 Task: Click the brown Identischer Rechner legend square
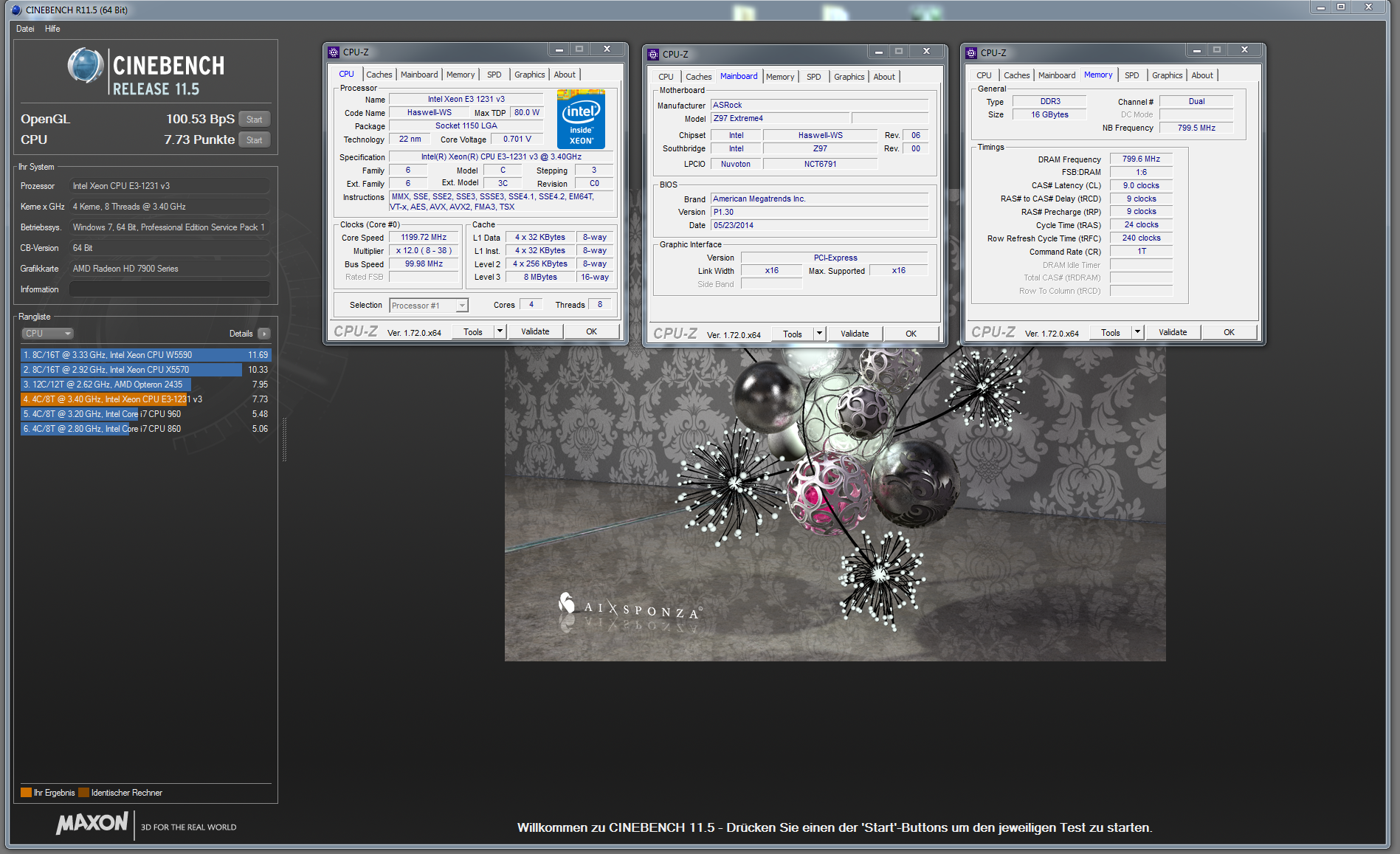[x=83, y=793]
